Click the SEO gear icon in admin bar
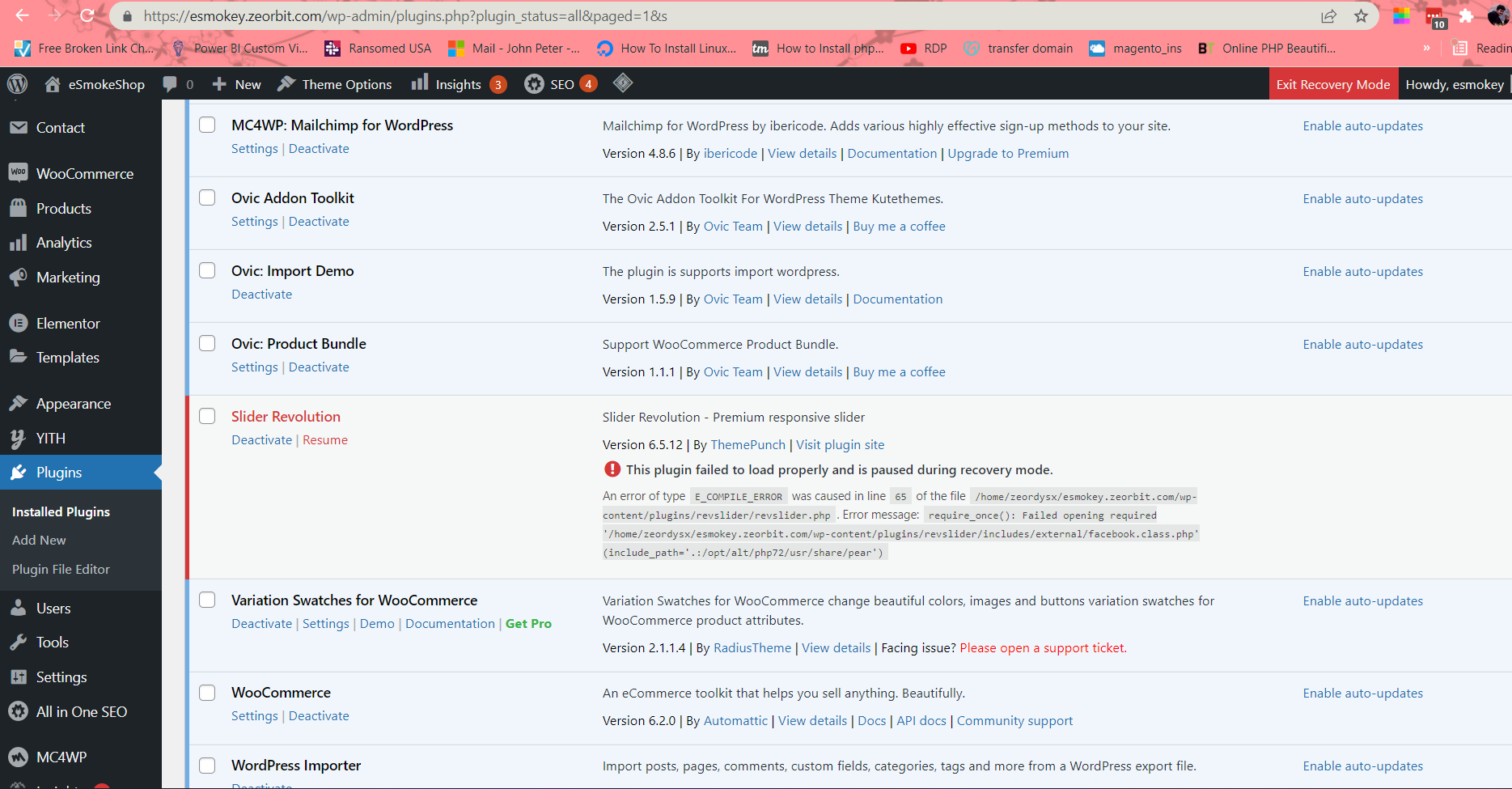Viewport: 1512px width, 789px height. pos(534,84)
